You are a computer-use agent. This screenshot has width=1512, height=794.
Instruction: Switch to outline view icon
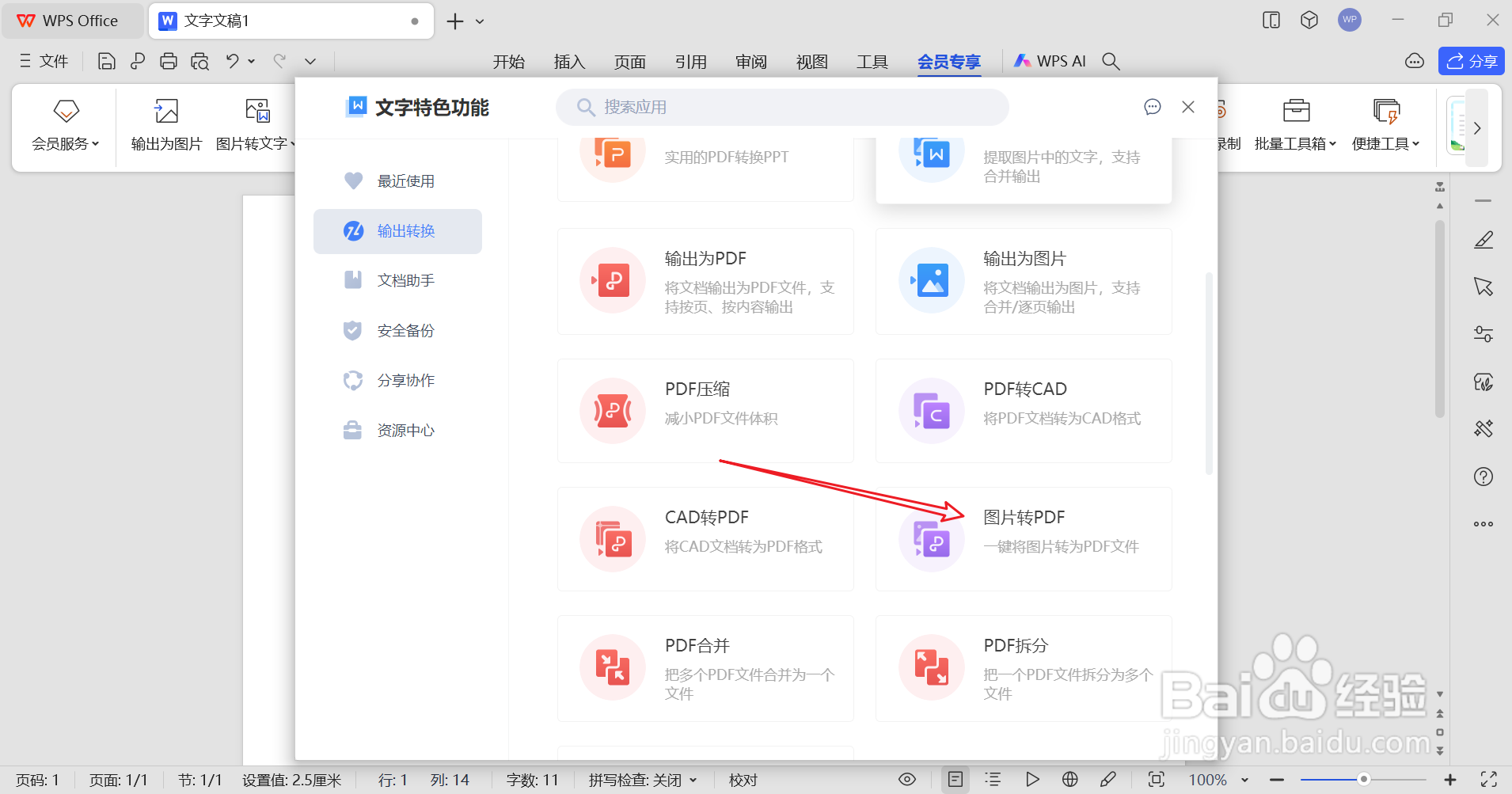click(993, 780)
